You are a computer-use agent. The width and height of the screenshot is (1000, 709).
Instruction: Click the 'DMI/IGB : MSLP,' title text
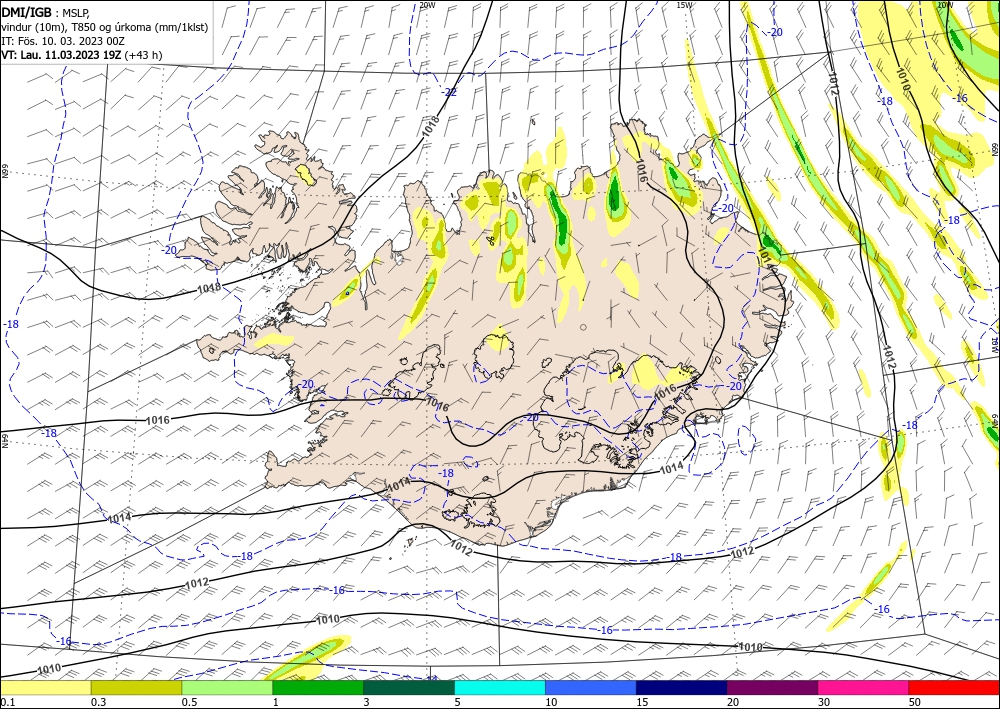[x=46, y=12]
